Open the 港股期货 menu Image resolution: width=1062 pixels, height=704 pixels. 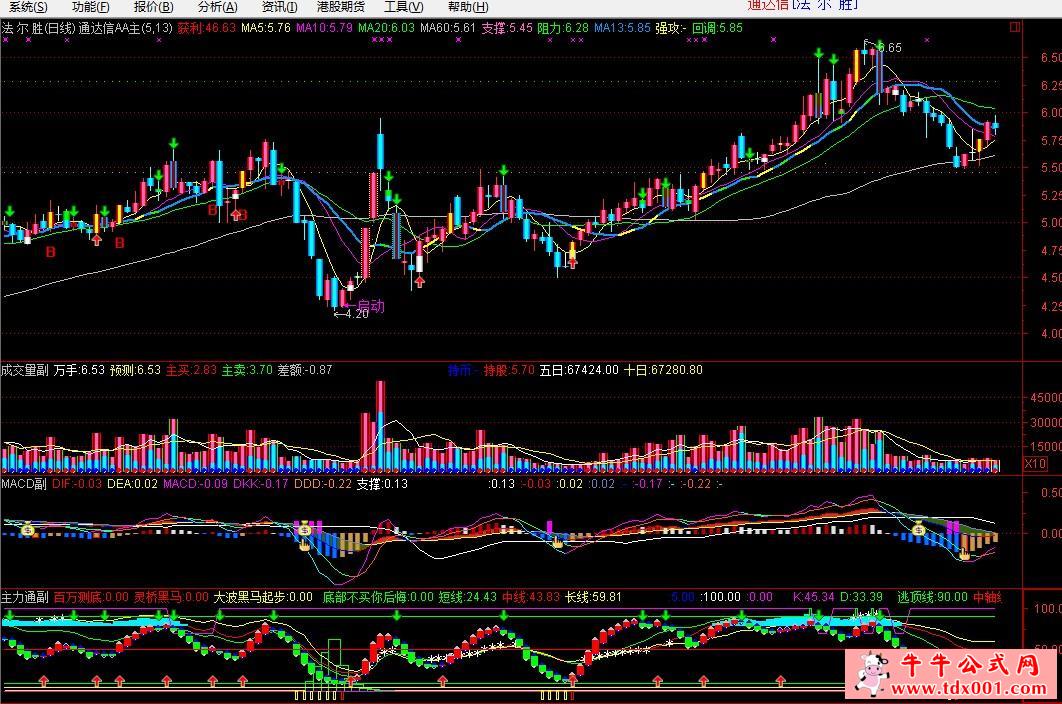tap(341, 7)
